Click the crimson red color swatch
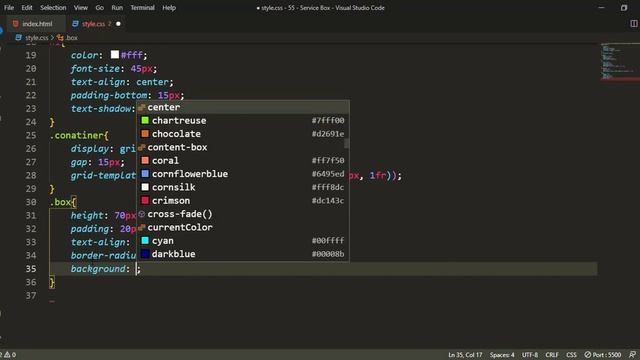This screenshot has height=360, width=640. [x=145, y=200]
